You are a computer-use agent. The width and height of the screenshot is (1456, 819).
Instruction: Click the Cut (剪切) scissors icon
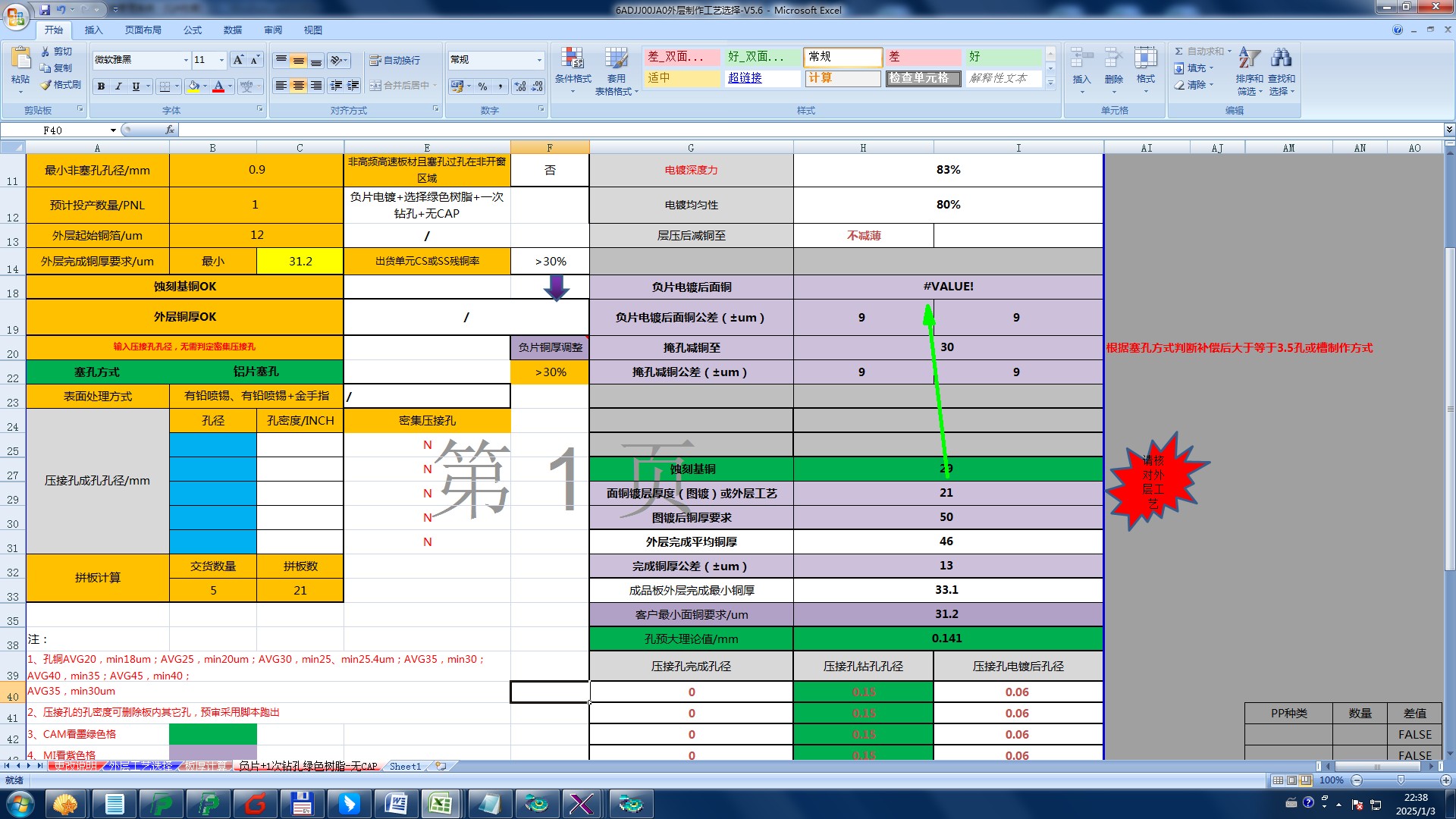(45, 52)
